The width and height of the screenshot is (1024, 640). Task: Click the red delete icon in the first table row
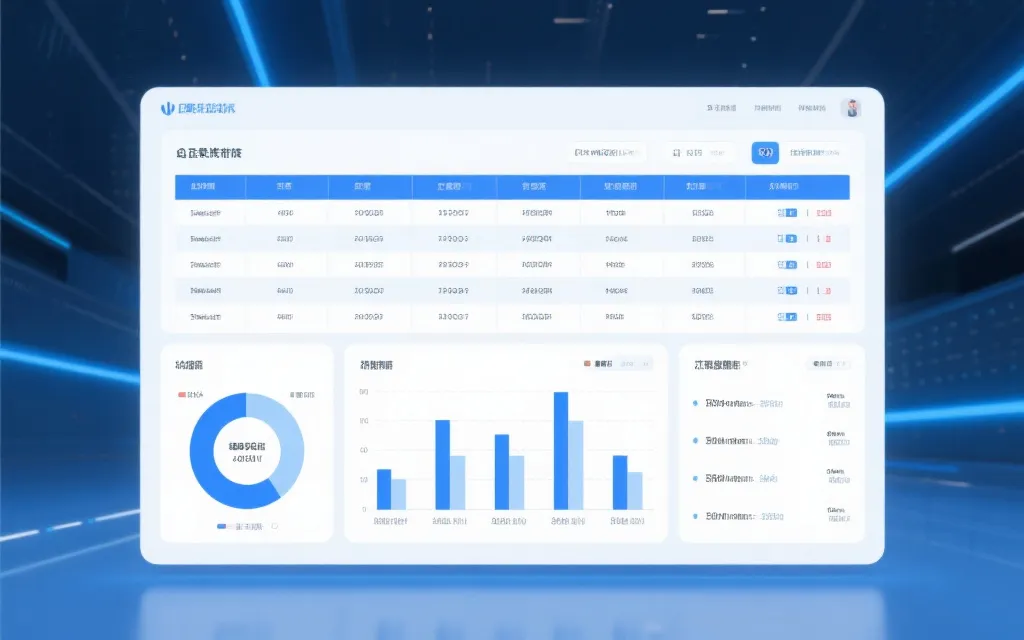(824, 213)
